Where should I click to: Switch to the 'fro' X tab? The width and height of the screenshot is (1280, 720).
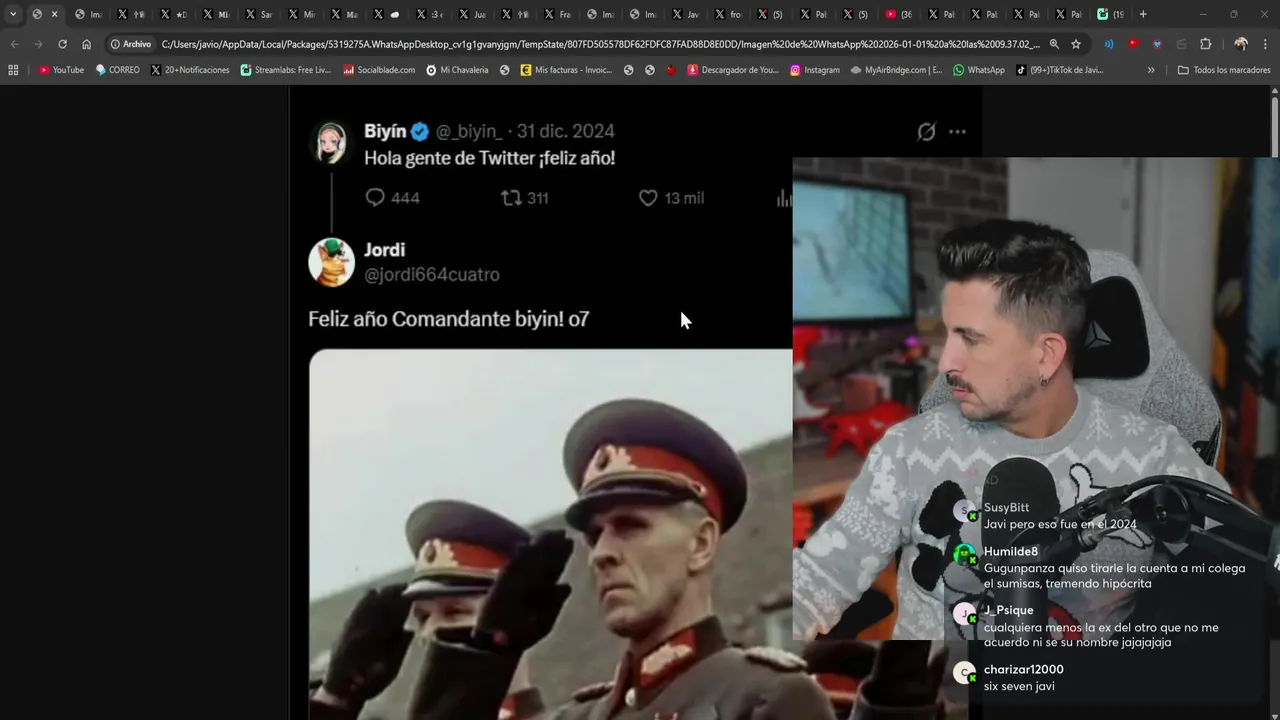coord(729,14)
